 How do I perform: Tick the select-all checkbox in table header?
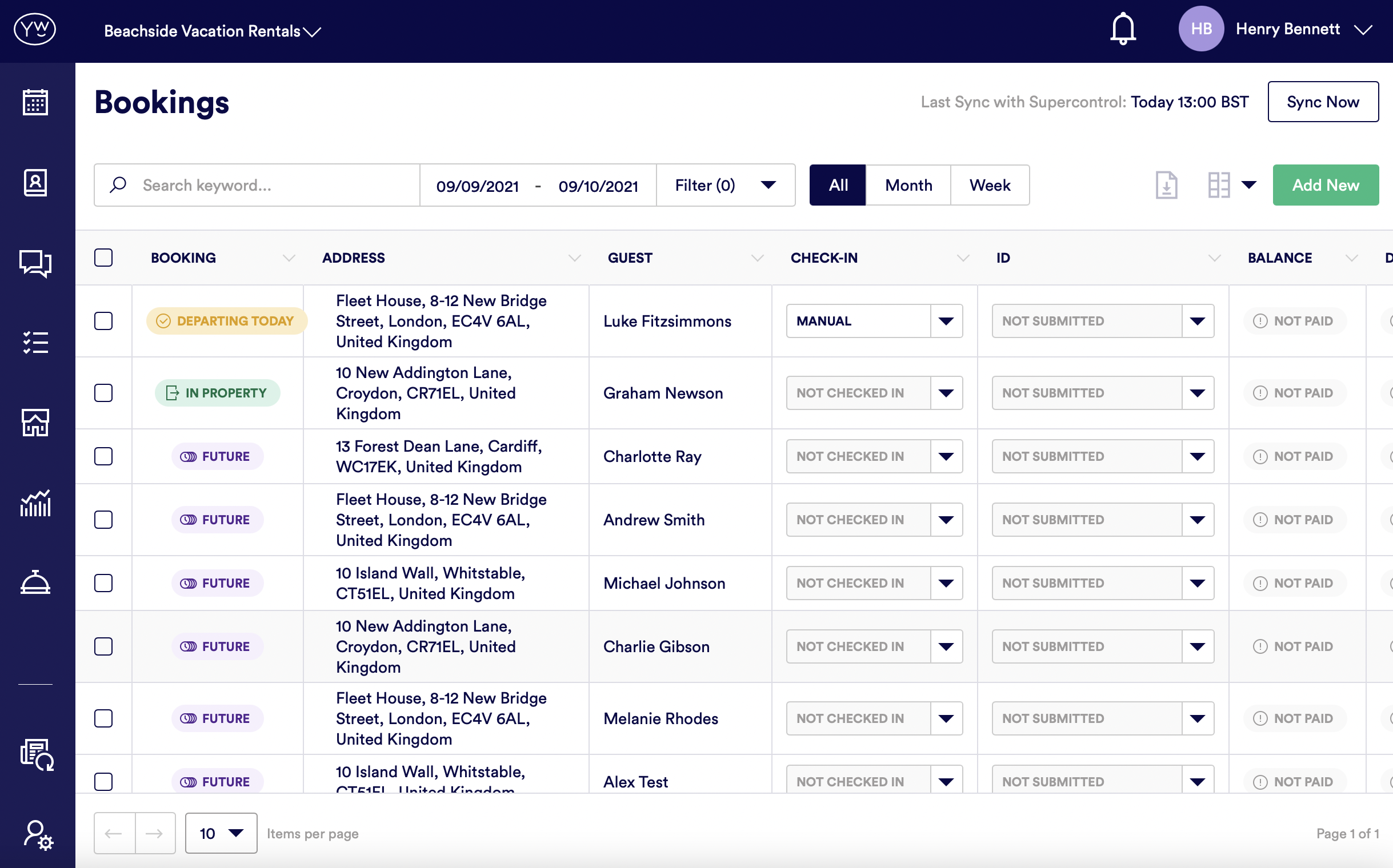pos(103,258)
